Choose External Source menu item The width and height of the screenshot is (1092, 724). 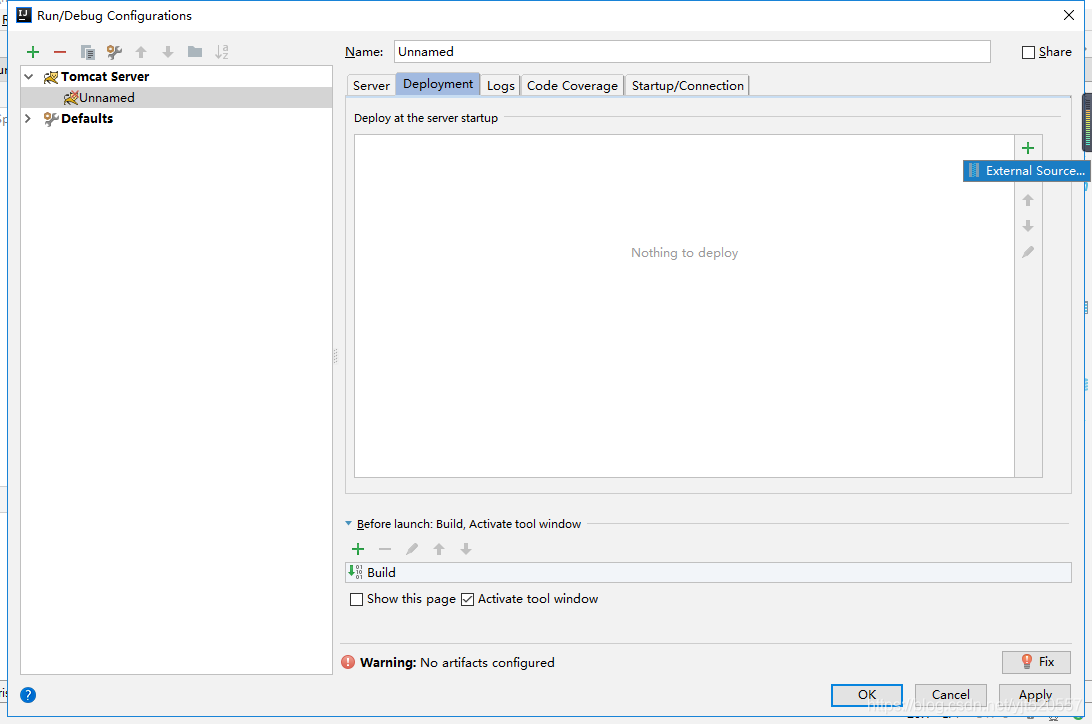pos(1027,171)
